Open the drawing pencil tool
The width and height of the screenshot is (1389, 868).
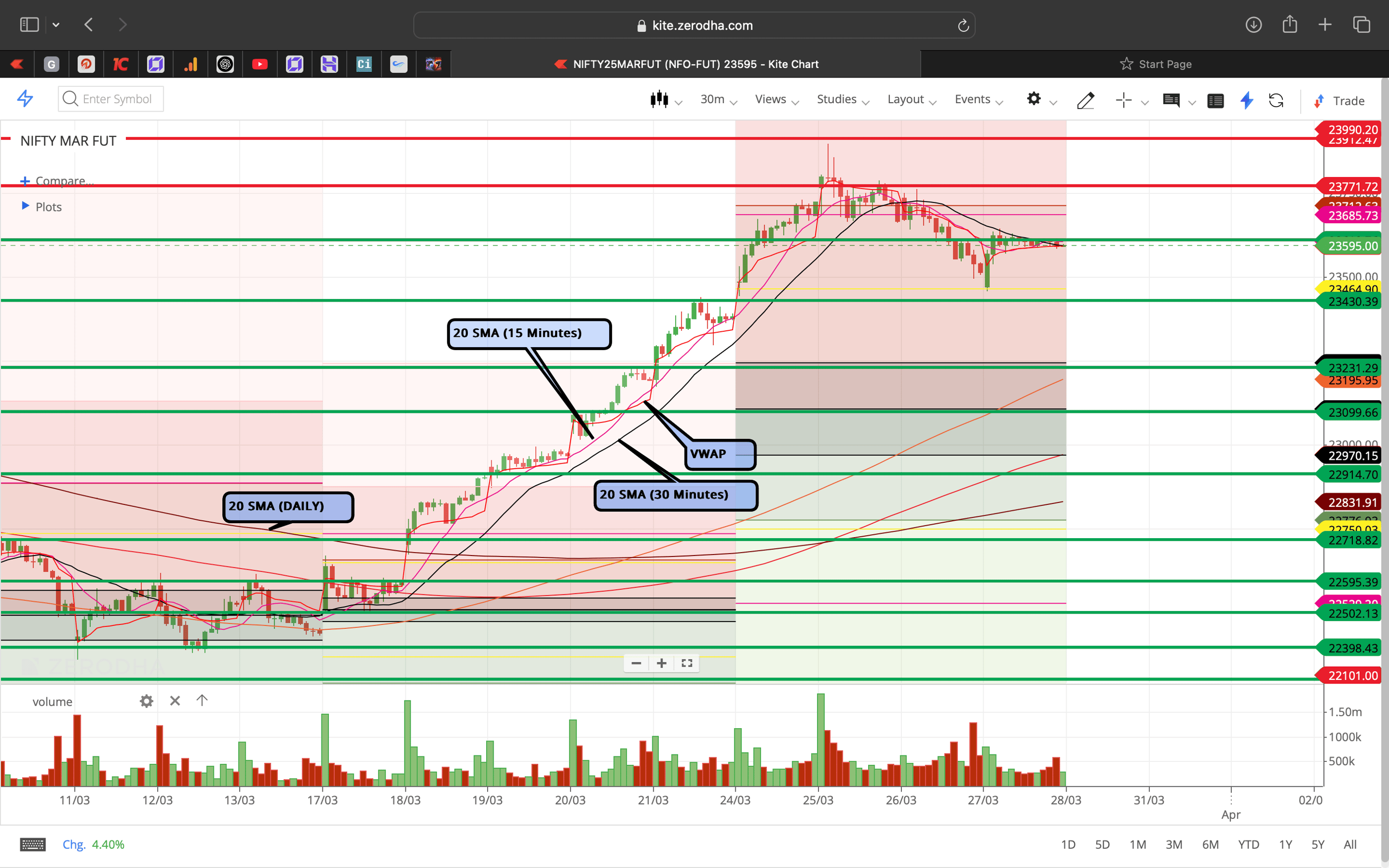[x=1085, y=101]
